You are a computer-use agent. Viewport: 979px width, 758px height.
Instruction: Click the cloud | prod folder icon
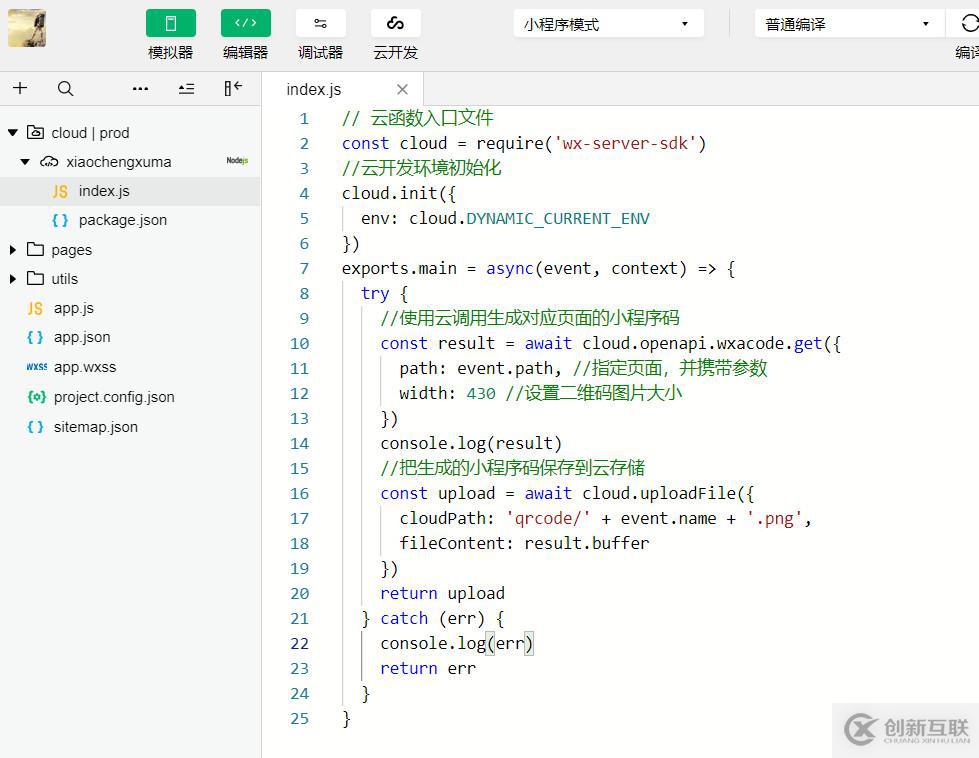(36, 132)
